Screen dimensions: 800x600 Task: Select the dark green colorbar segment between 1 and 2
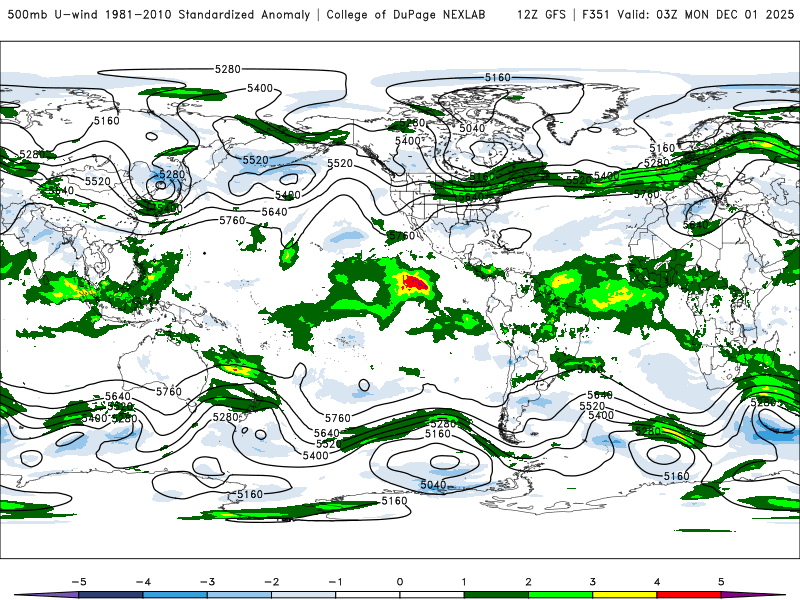[496, 595]
